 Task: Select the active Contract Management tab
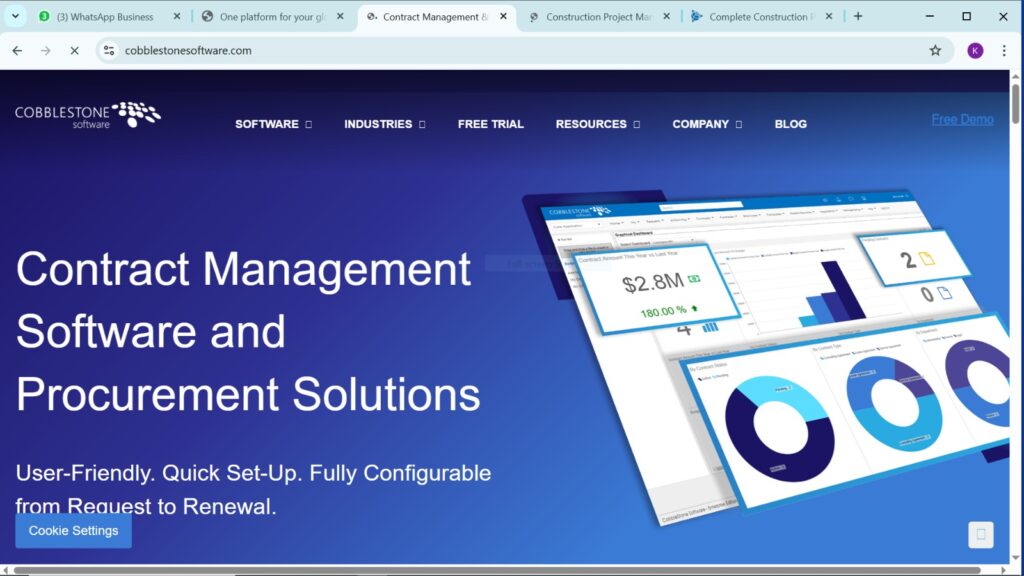(x=435, y=17)
